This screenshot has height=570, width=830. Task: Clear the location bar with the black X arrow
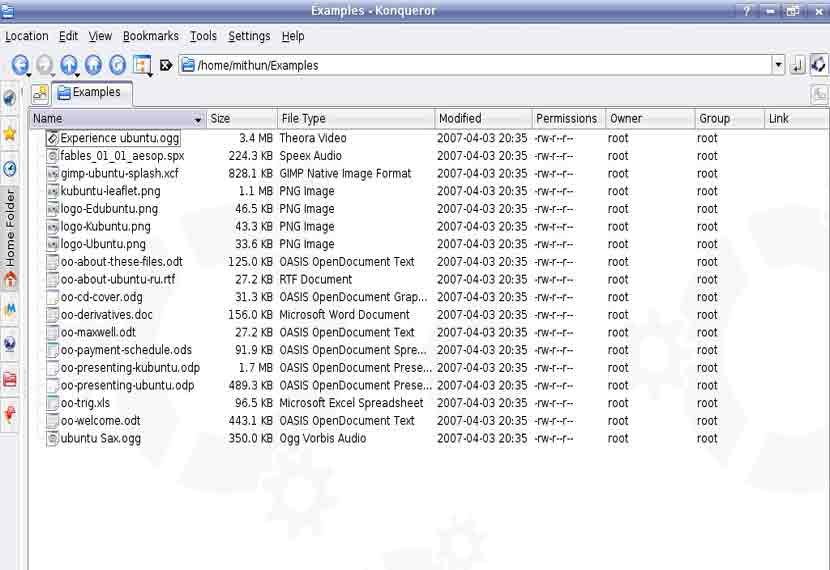click(166, 65)
